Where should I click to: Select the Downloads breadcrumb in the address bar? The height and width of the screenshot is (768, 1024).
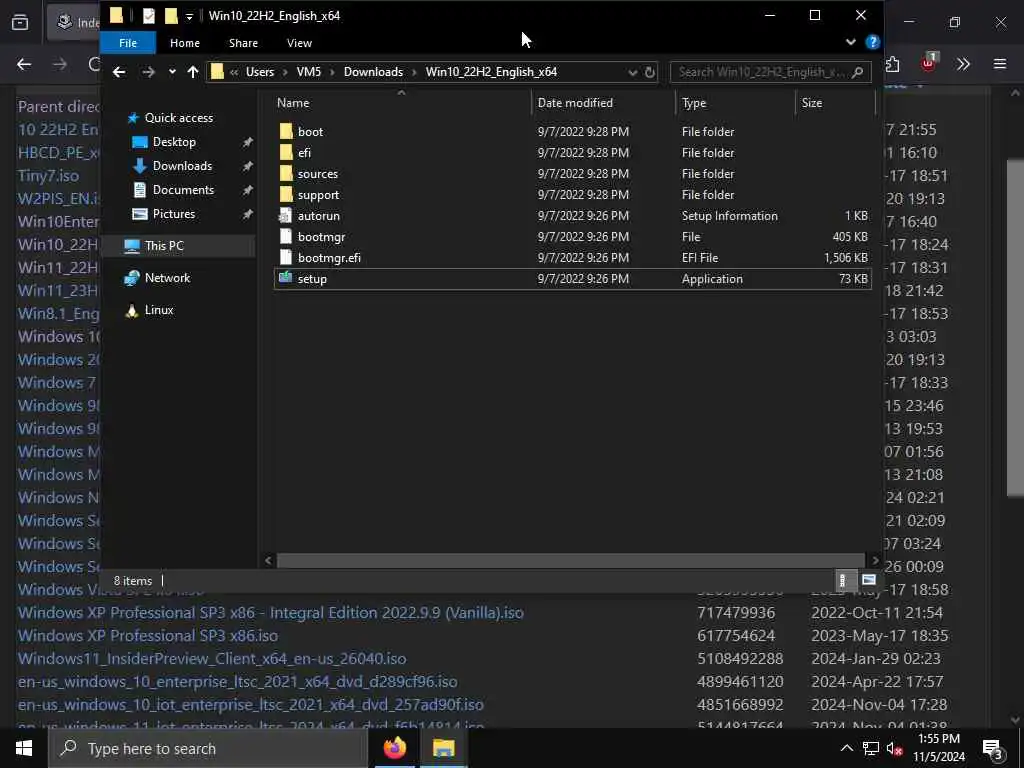coord(374,72)
